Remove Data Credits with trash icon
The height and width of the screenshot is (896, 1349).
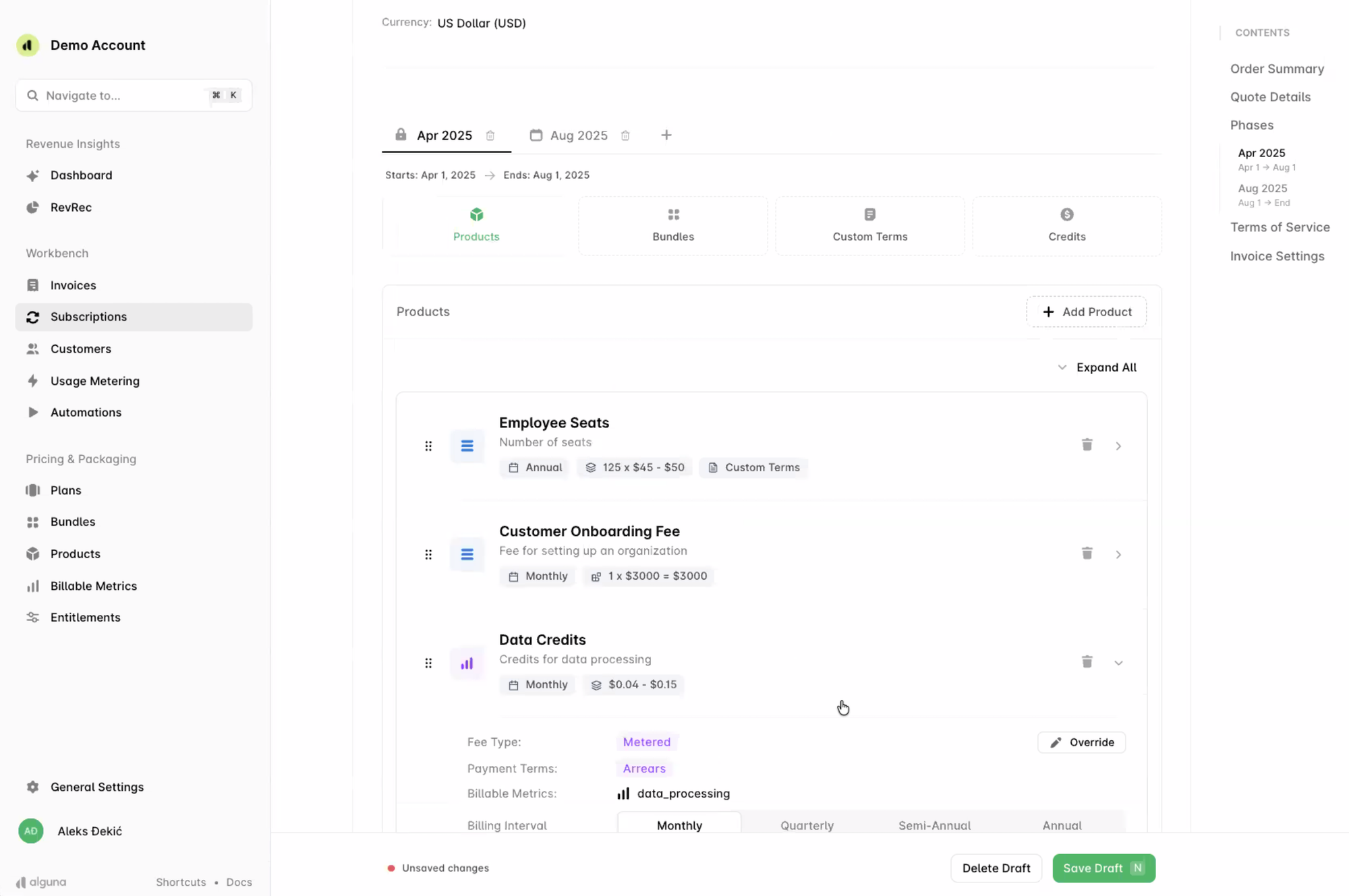pos(1087,662)
